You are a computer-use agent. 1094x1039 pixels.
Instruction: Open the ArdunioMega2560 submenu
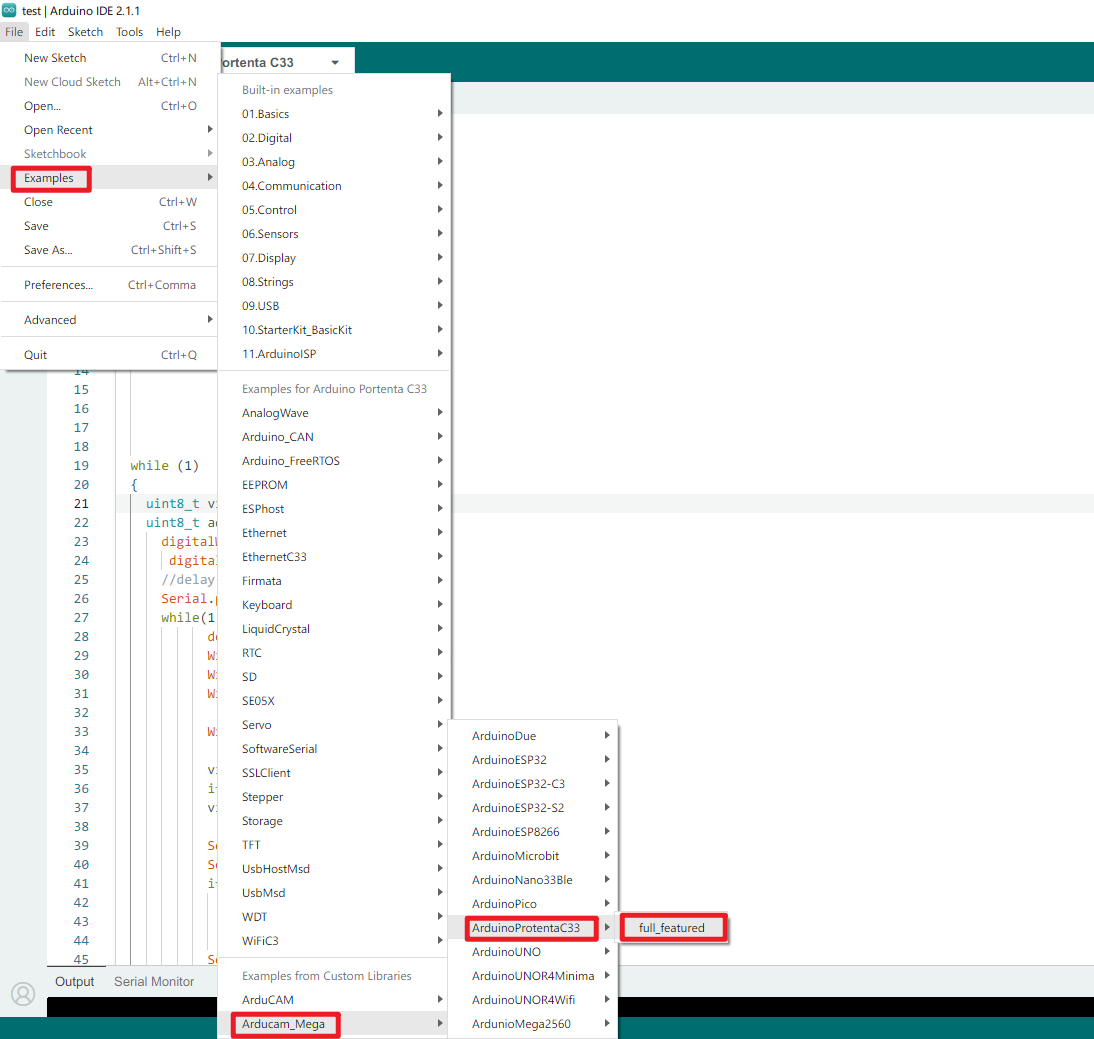coord(533,1024)
